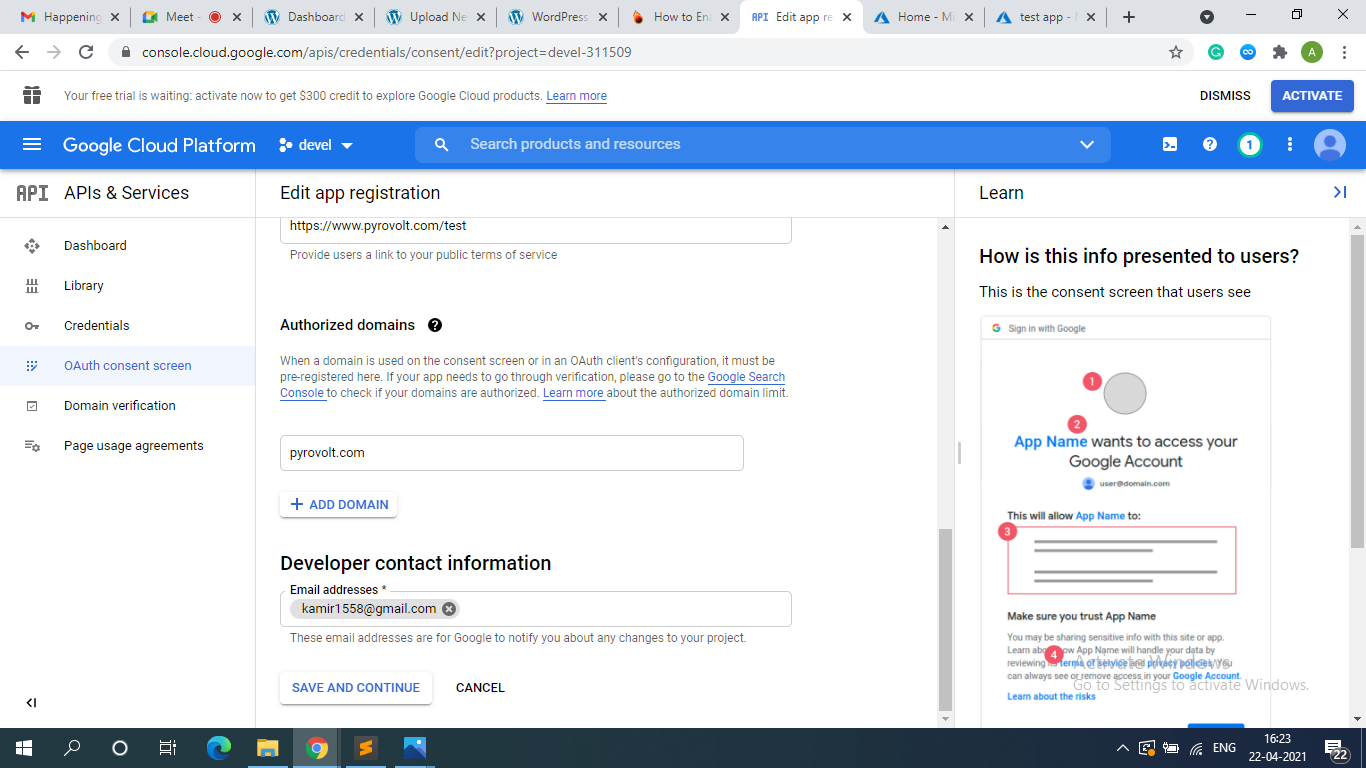Click Authorized domains help tooltip icon
The width and height of the screenshot is (1366, 768).
tap(435, 325)
